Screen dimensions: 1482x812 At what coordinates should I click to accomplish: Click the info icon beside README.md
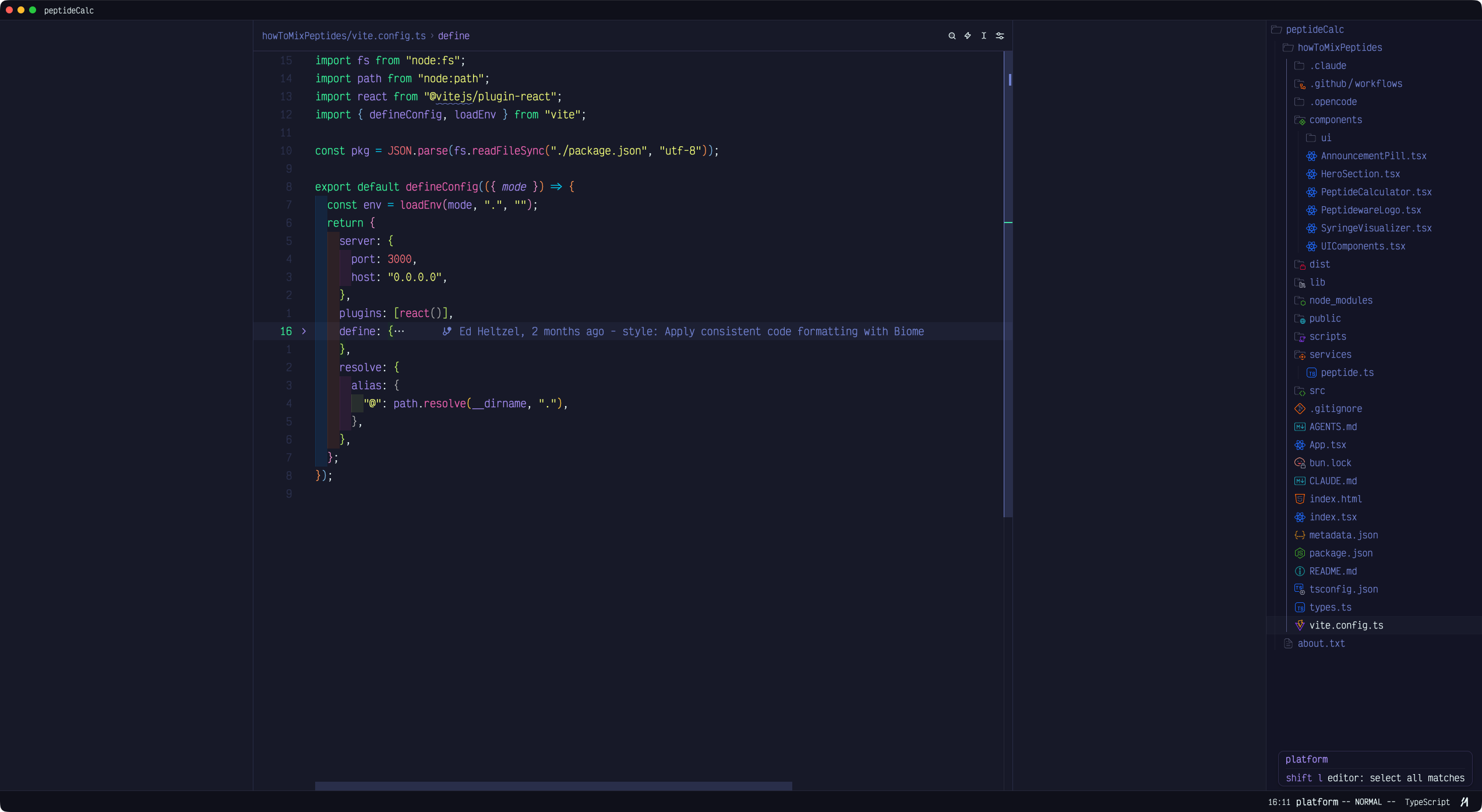tap(1300, 571)
